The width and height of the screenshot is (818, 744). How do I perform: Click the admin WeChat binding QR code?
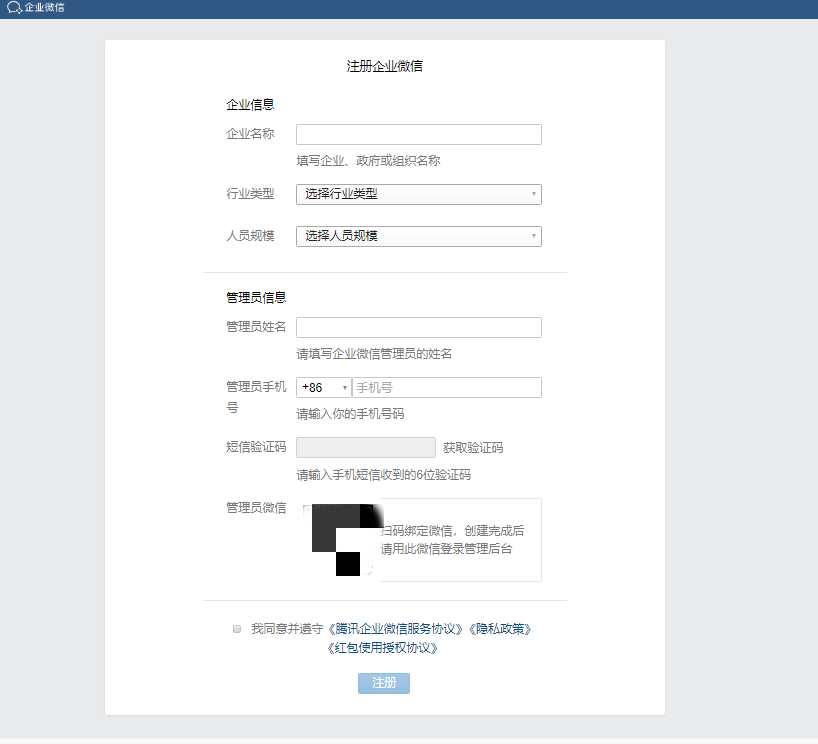(x=340, y=540)
